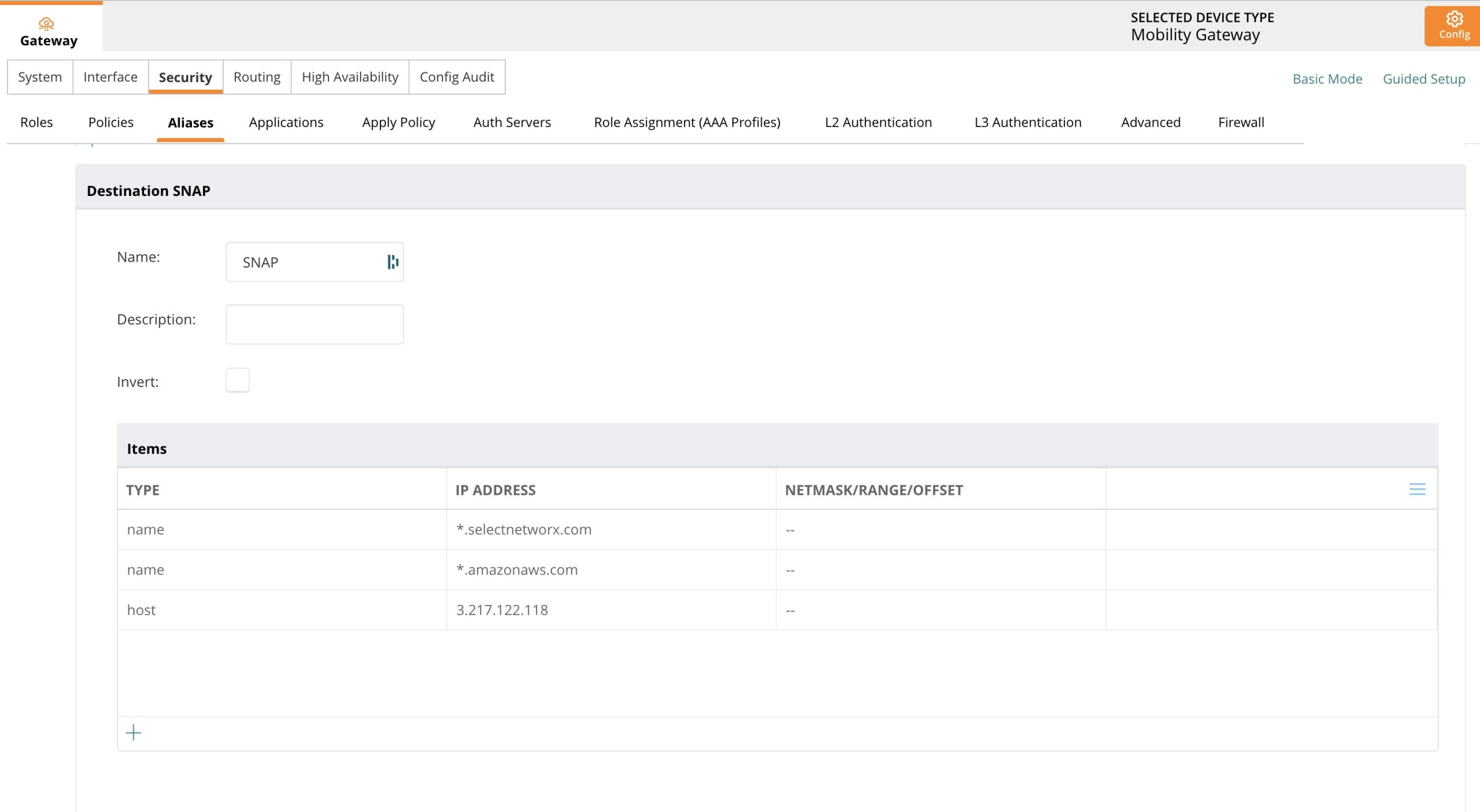Select the host 3.217.122.118 row
The width and height of the screenshot is (1480, 812).
[x=501, y=610]
